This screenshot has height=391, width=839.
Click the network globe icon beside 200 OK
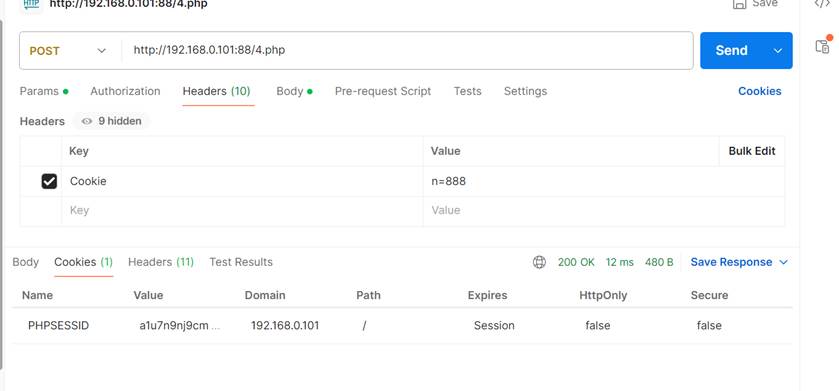539,262
